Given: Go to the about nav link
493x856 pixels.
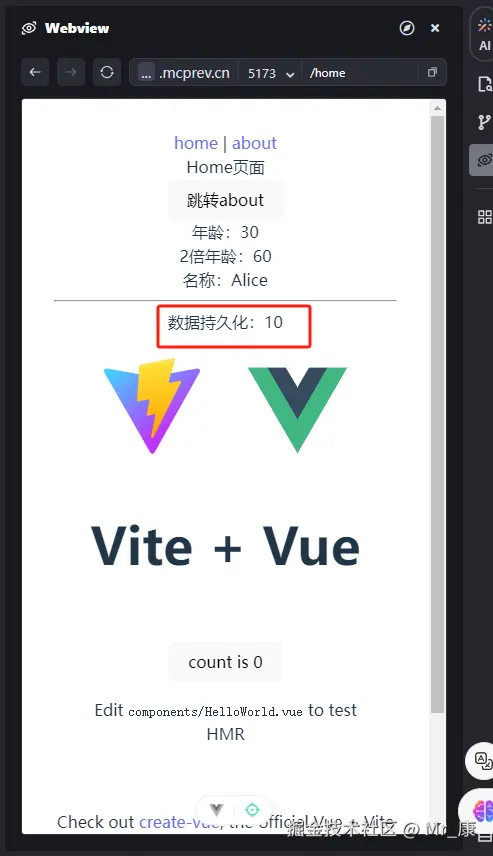Looking at the screenshot, I should click(254, 143).
